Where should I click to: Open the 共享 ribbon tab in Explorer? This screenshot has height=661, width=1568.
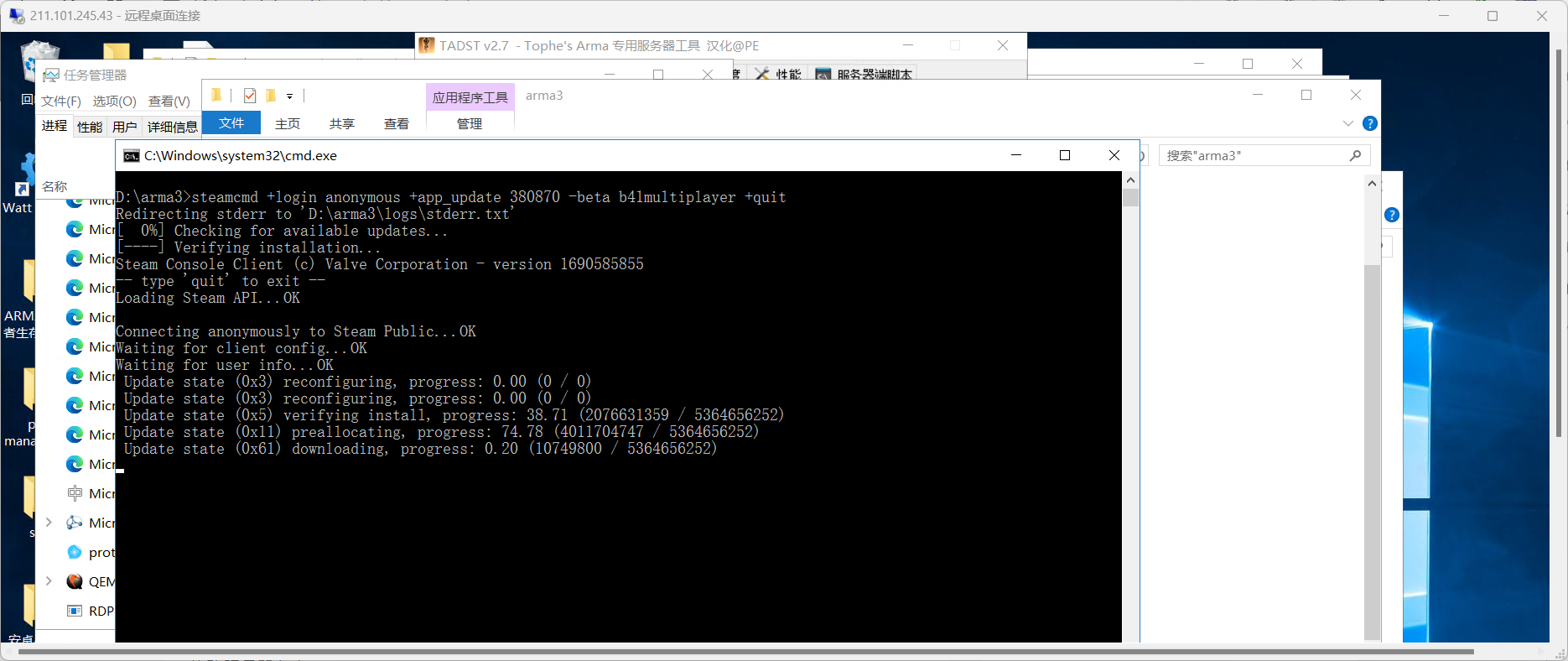click(342, 123)
